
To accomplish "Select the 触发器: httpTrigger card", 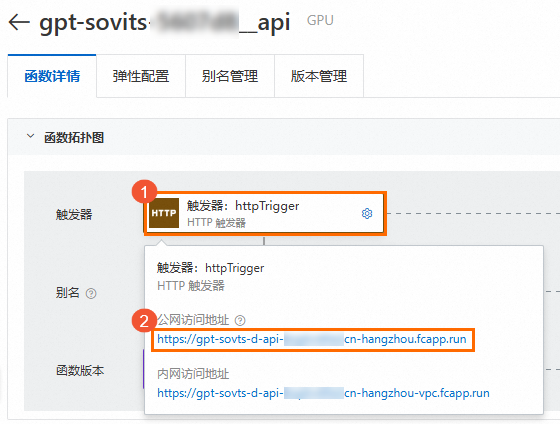I will 265,213.
